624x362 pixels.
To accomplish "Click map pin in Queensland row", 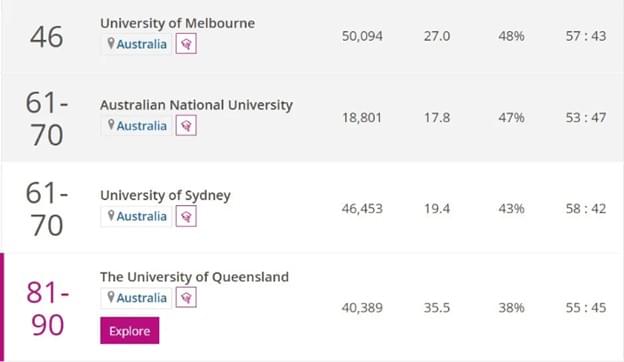I will coord(111,297).
